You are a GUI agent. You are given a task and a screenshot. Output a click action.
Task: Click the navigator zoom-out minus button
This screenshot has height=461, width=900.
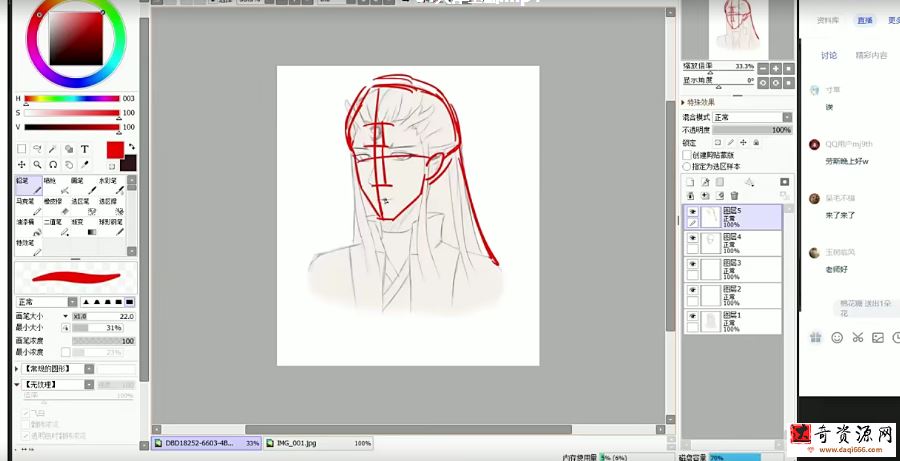[763, 69]
